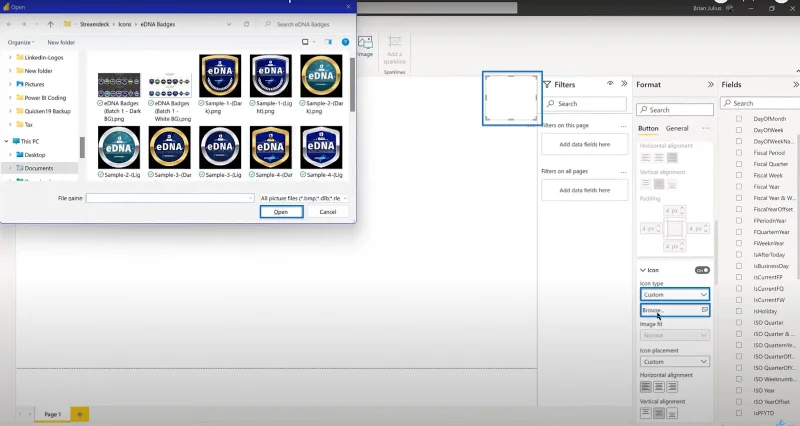Select icon center horizontal alignment
Image resolution: width=800 pixels, height=426 pixels.
pos(659,387)
